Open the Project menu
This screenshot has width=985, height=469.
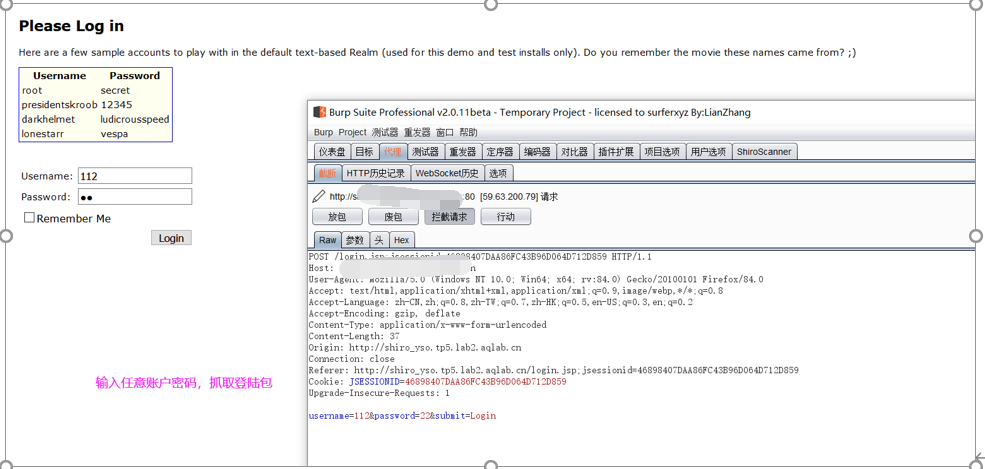tap(352, 132)
